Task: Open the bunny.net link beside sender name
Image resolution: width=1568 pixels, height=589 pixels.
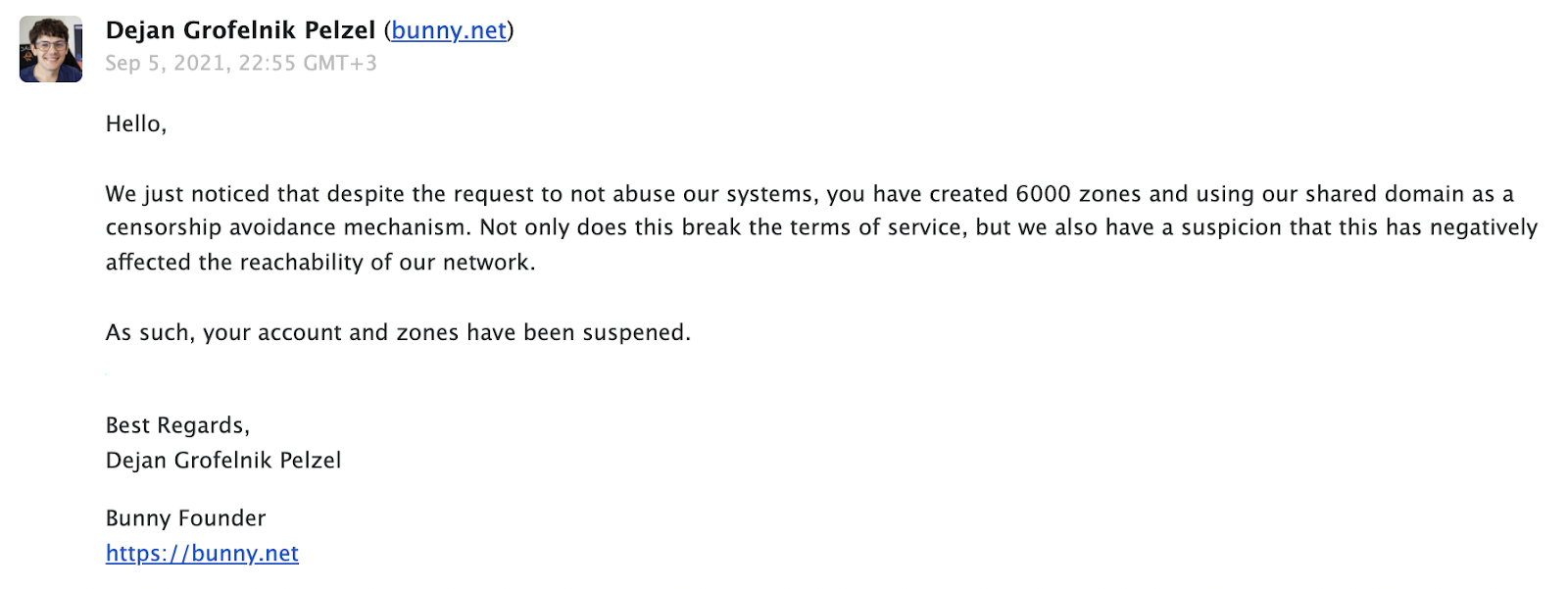Action: click(449, 31)
